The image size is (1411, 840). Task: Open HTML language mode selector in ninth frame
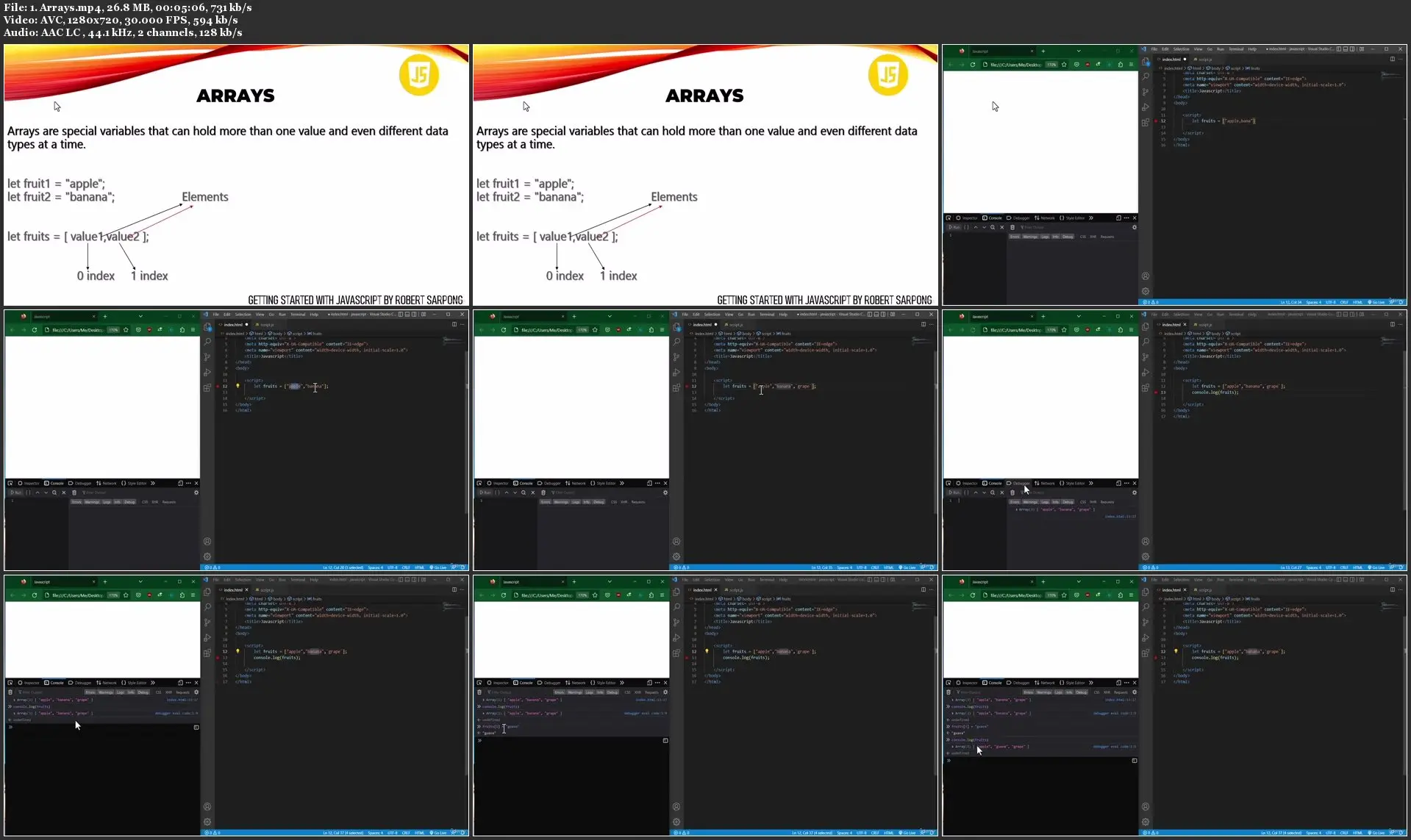click(1358, 833)
